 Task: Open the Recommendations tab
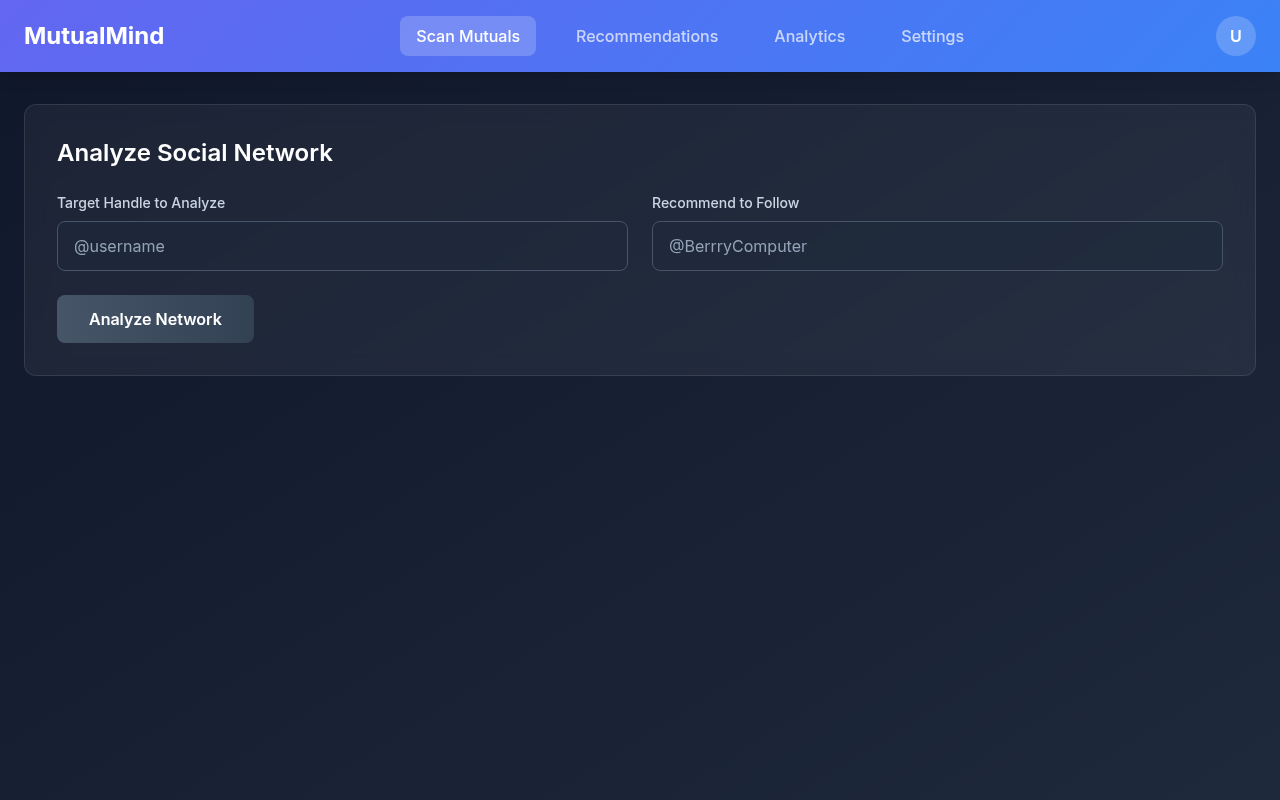(x=646, y=36)
